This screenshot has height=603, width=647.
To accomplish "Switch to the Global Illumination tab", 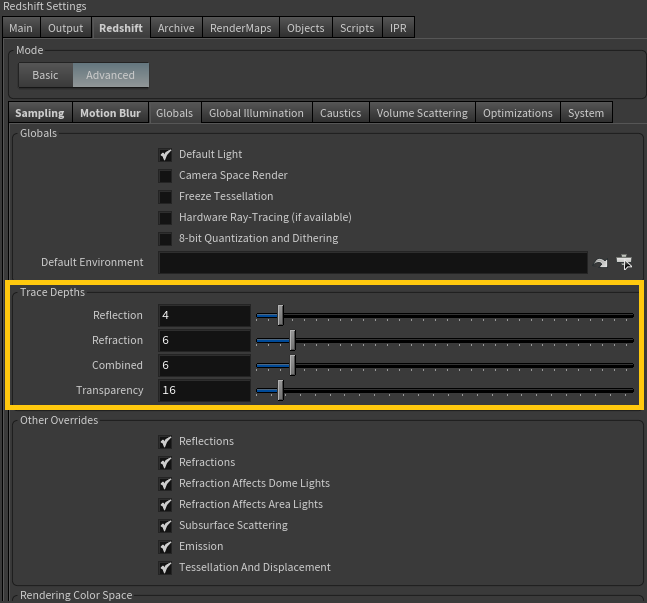I will point(256,113).
